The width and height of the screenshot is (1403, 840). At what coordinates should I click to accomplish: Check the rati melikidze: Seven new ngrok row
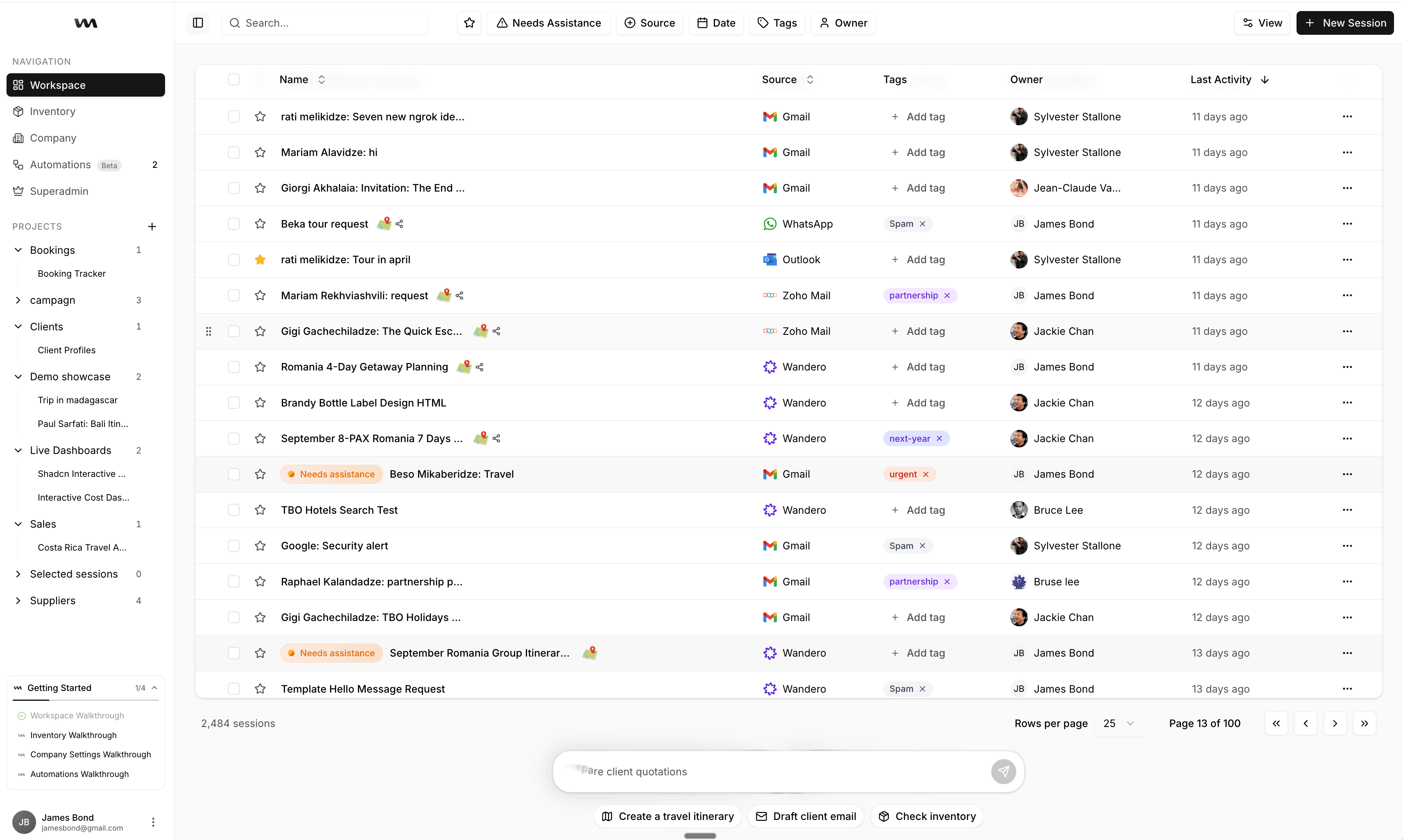pyautogui.click(x=233, y=117)
